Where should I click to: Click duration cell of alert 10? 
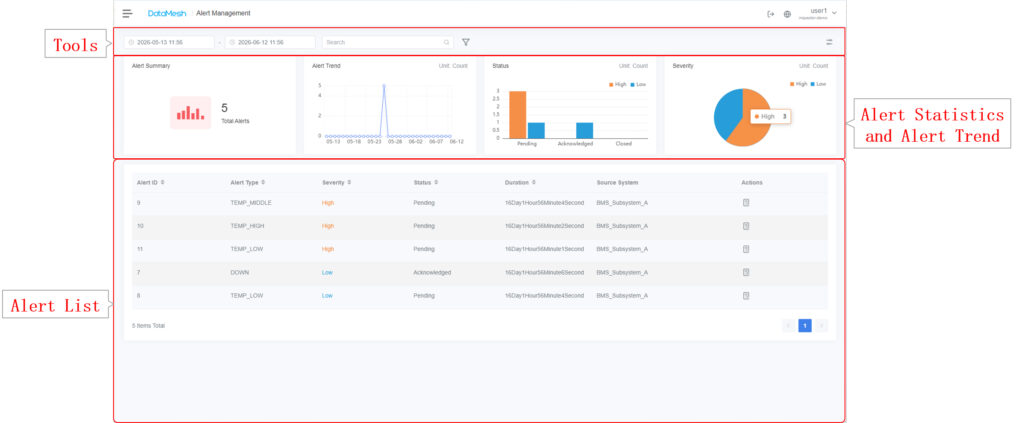tap(544, 226)
